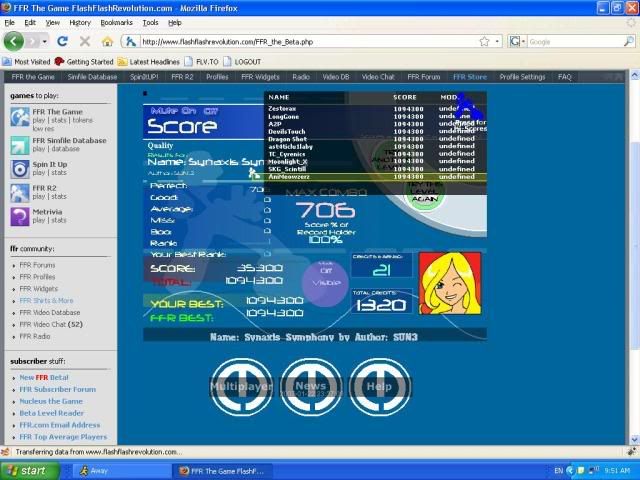640x480 pixels.
Task: Open the FFR Subscriber Forum link
Action: click(58, 389)
